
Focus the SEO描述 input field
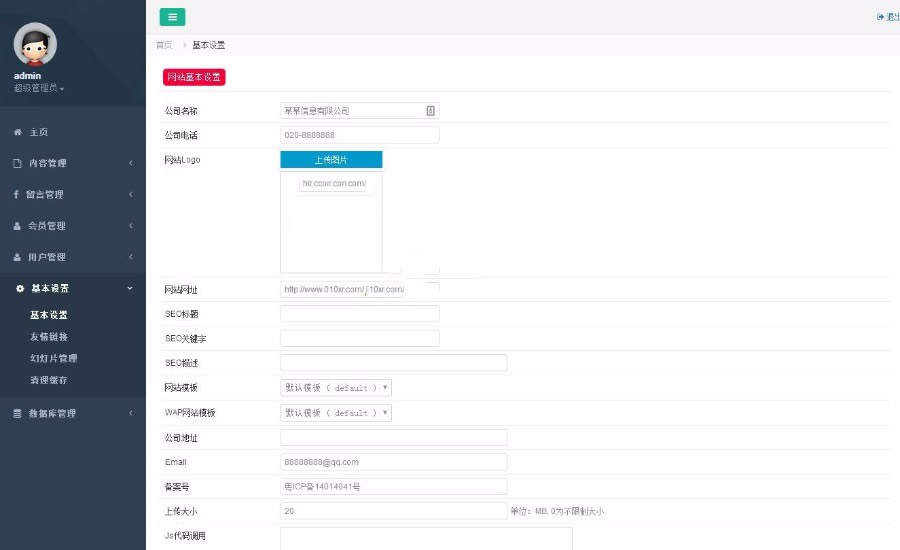click(394, 362)
